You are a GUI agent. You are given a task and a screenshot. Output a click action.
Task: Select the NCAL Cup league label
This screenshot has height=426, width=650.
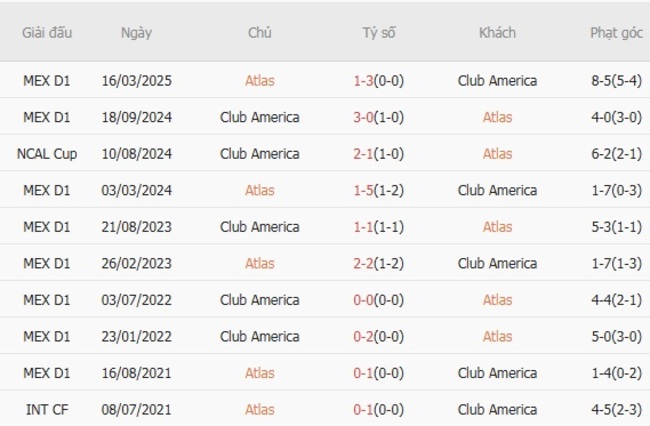pyautogui.click(x=46, y=154)
